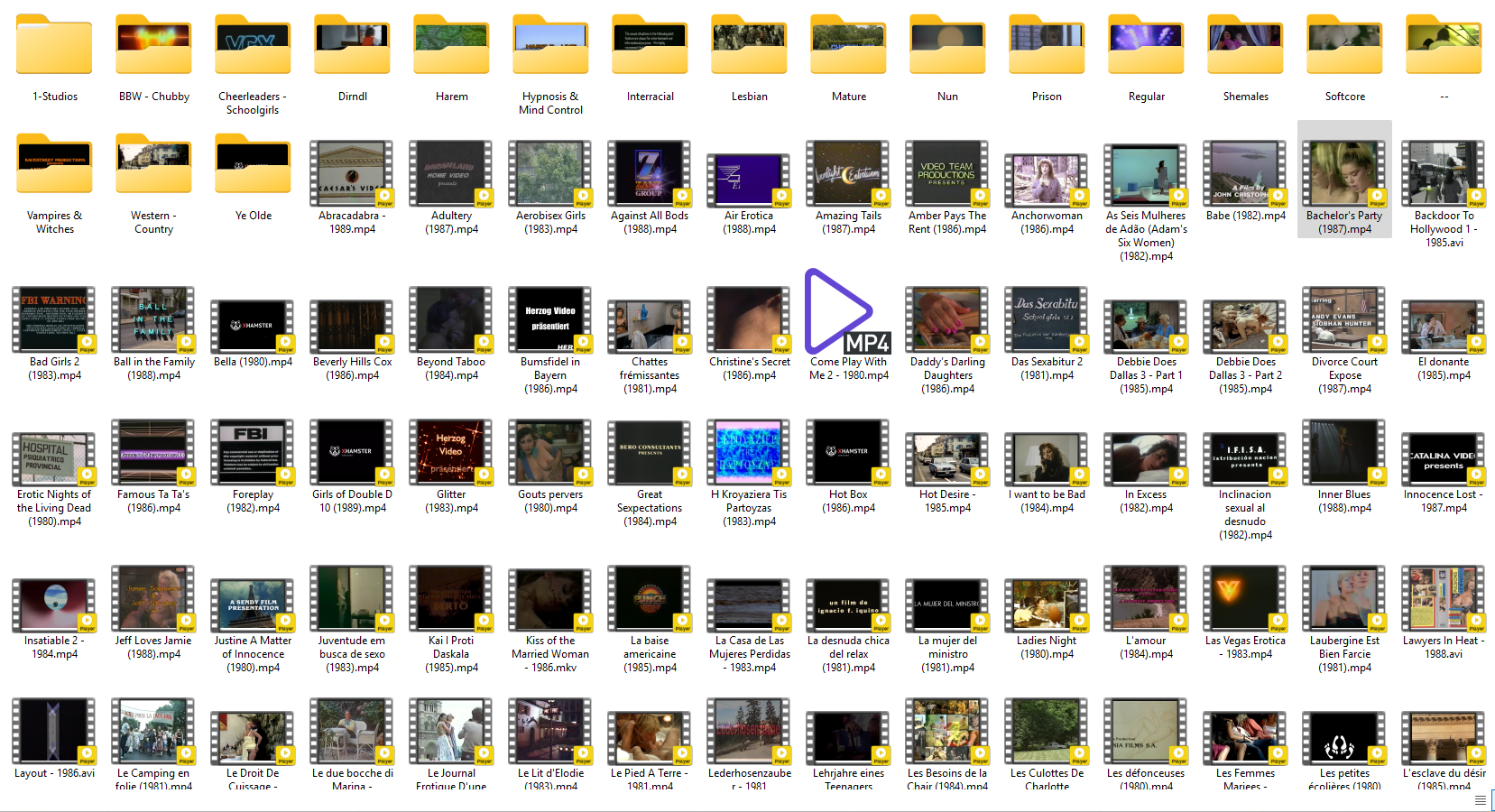The height and width of the screenshot is (812, 1495).
Task: Select the In Excess (1982).mp4 thumbnail
Action: tap(1146, 458)
